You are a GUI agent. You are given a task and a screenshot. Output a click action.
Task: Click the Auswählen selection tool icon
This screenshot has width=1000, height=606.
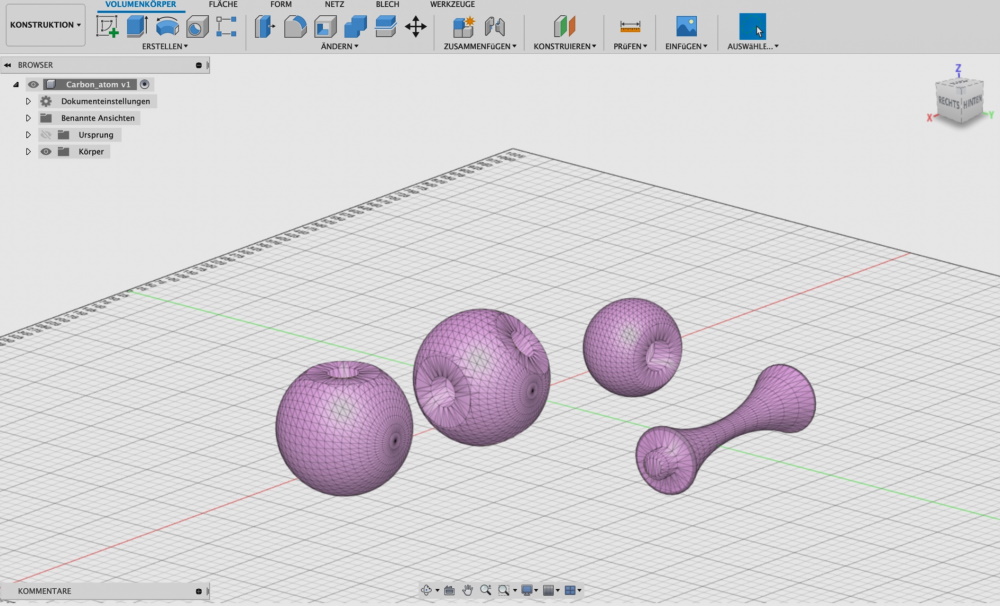(x=753, y=27)
